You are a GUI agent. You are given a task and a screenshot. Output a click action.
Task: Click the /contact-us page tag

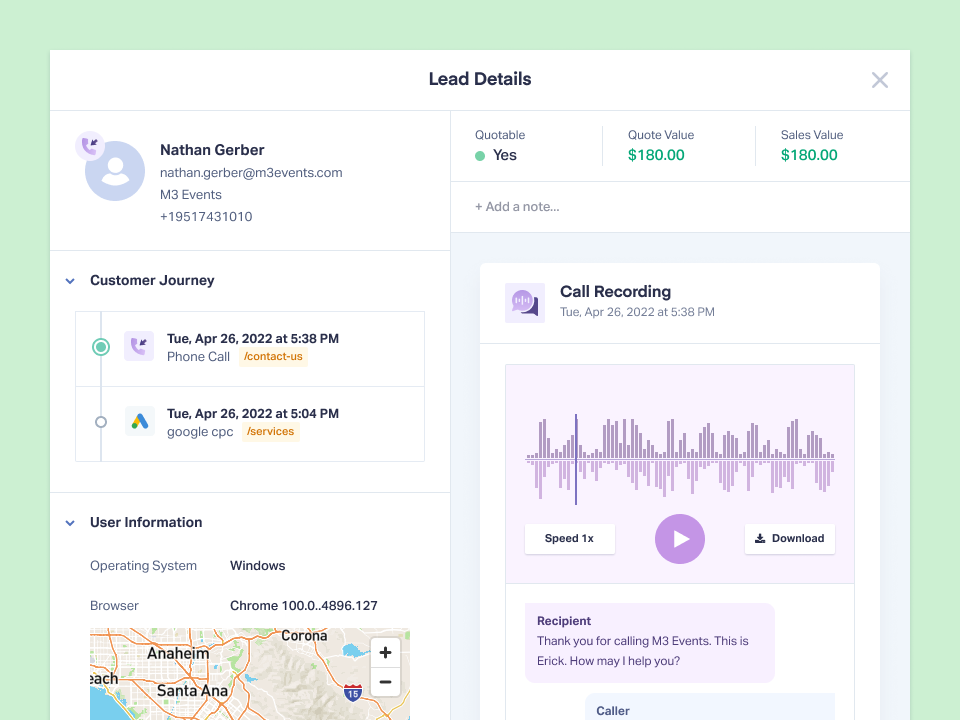coord(273,356)
